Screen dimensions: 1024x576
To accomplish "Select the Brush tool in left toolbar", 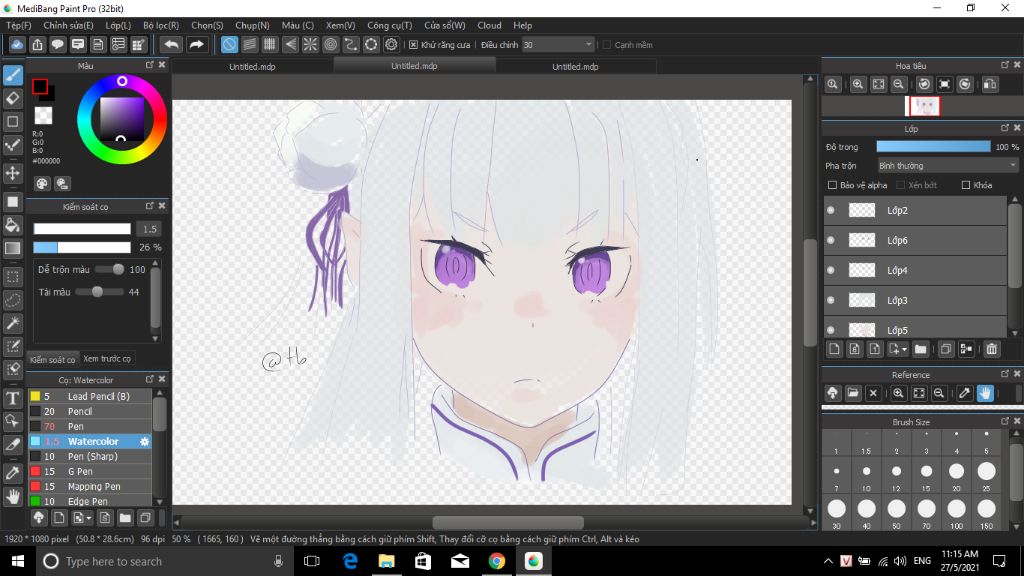I will click(12, 76).
